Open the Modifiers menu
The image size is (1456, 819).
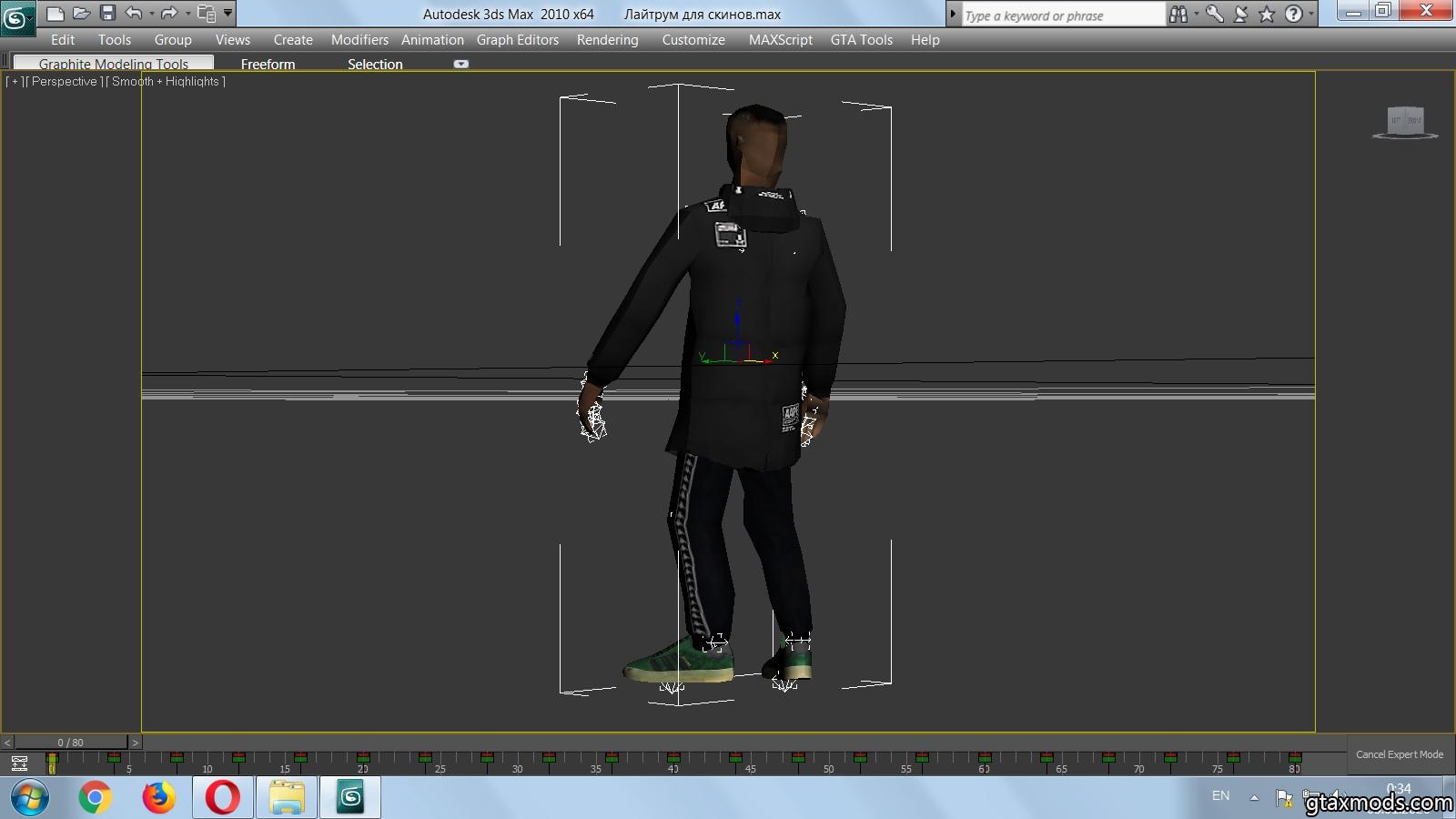click(x=359, y=40)
